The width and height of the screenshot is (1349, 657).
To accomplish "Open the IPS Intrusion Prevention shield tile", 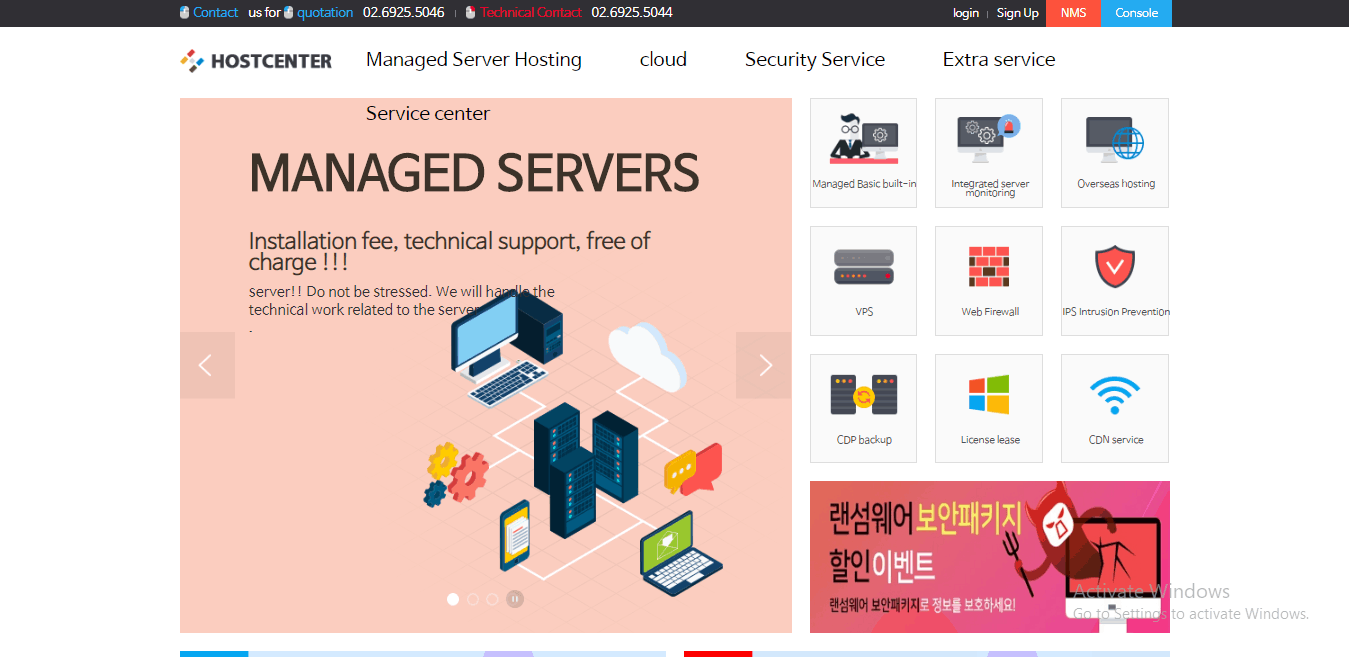I will pos(1115,281).
